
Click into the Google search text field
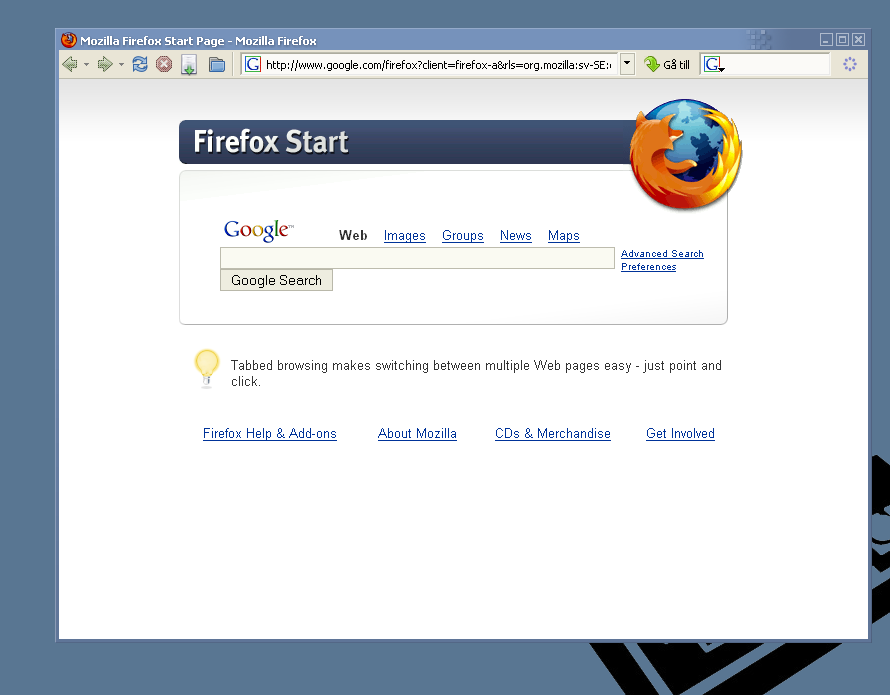coord(417,258)
